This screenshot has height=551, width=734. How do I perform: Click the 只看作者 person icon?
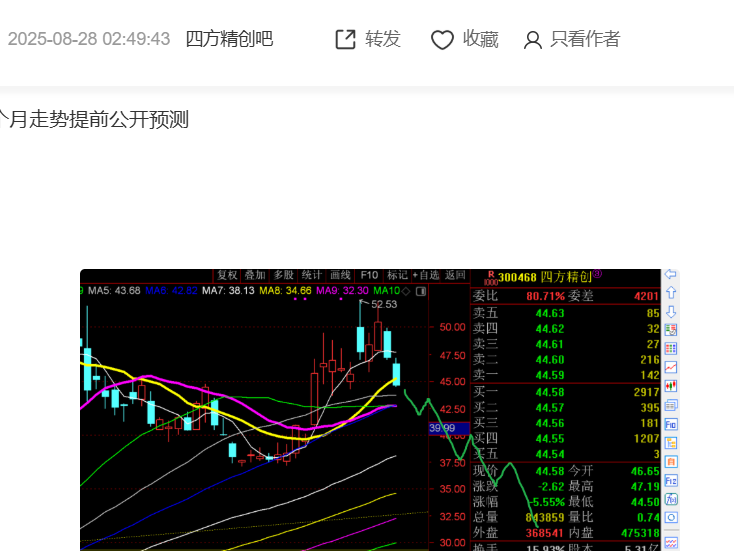[533, 40]
